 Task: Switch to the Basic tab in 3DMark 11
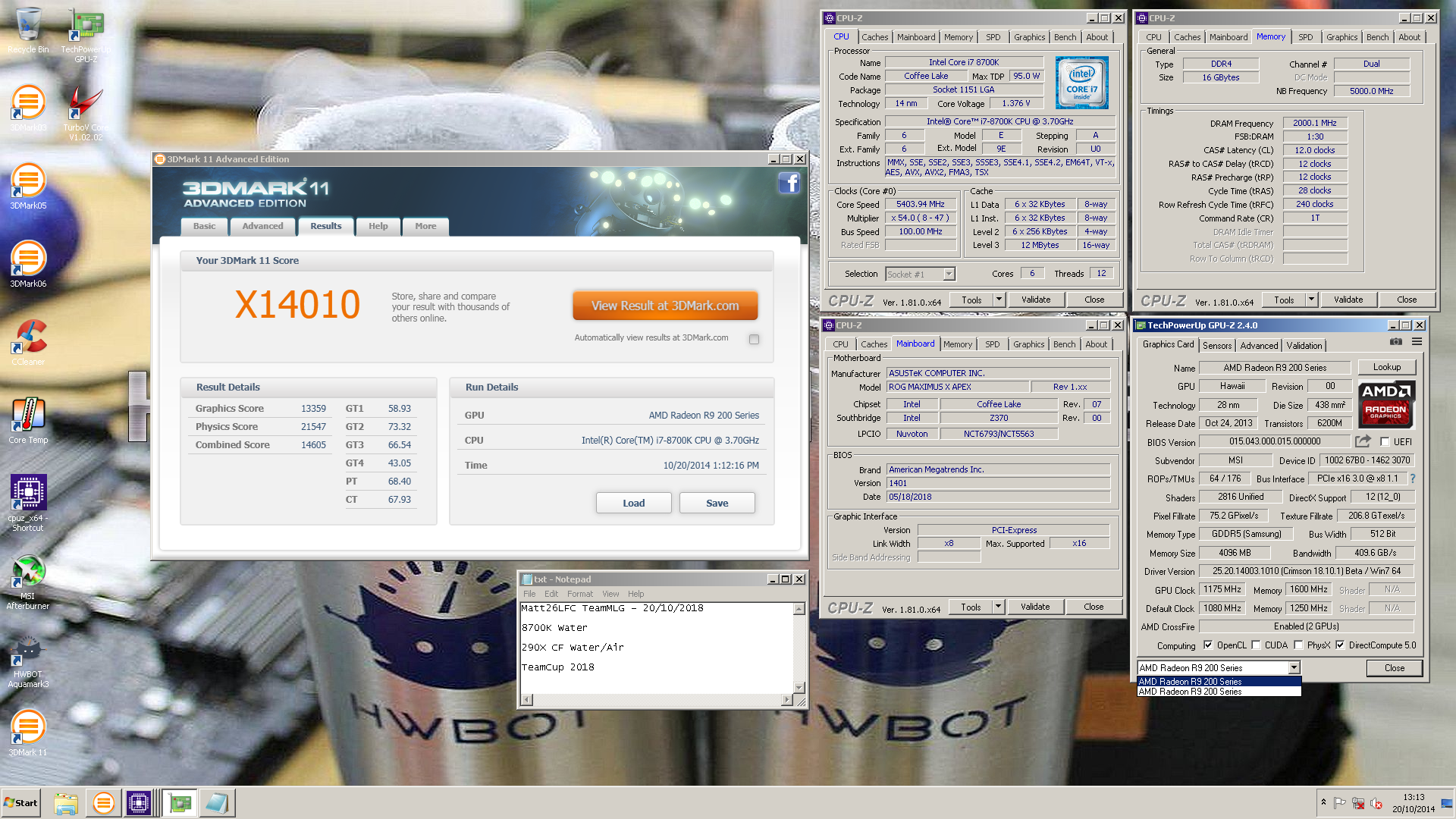click(204, 226)
